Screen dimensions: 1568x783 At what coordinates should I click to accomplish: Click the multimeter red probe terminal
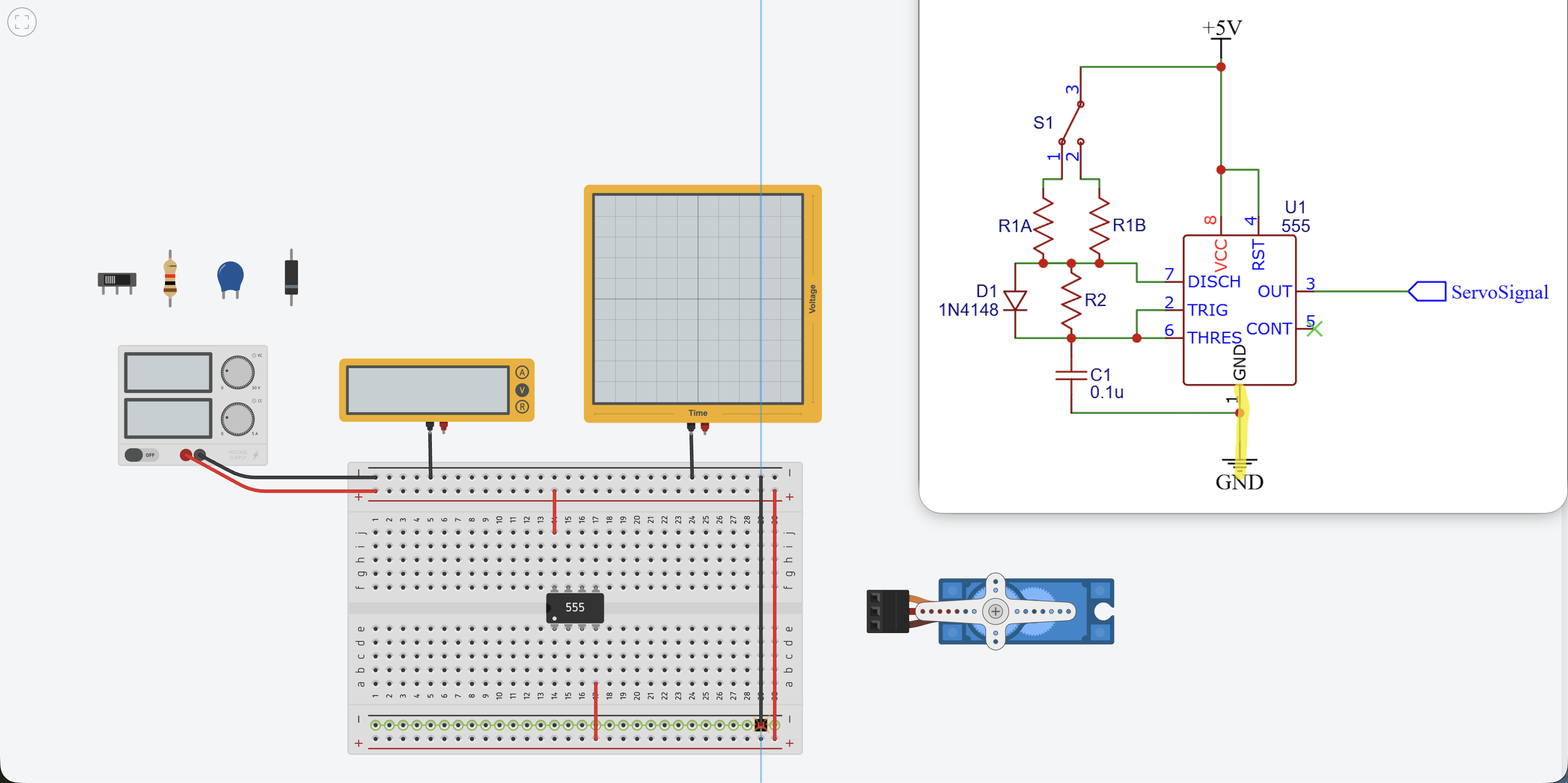pyautogui.click(x=444, y=427)
